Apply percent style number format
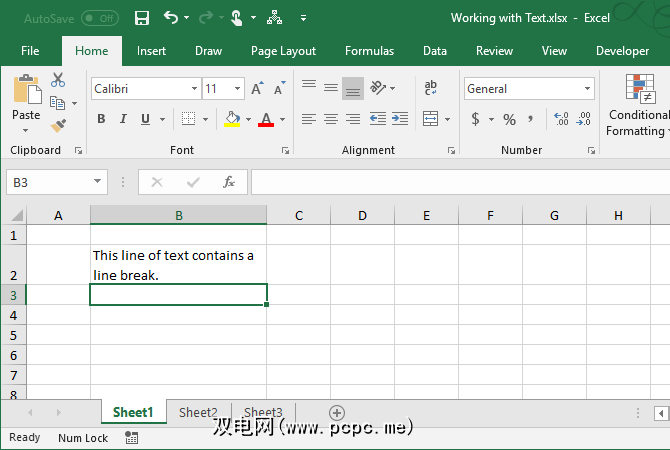Image resolution: width=670 pixels, height=450 pixels. coord(509,119)
